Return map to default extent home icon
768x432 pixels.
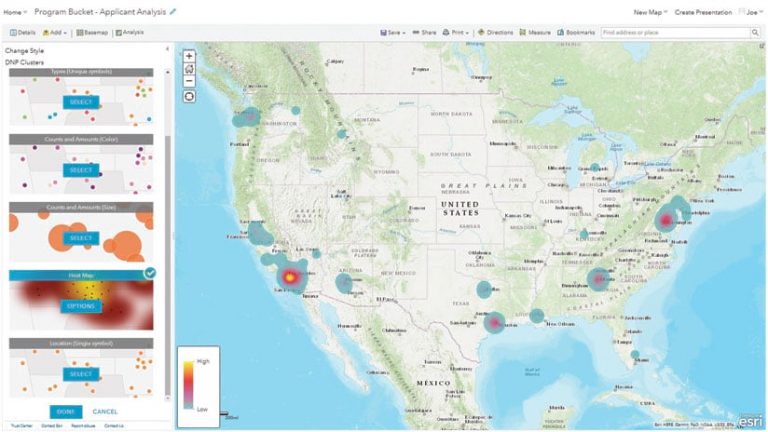(189, 69)
